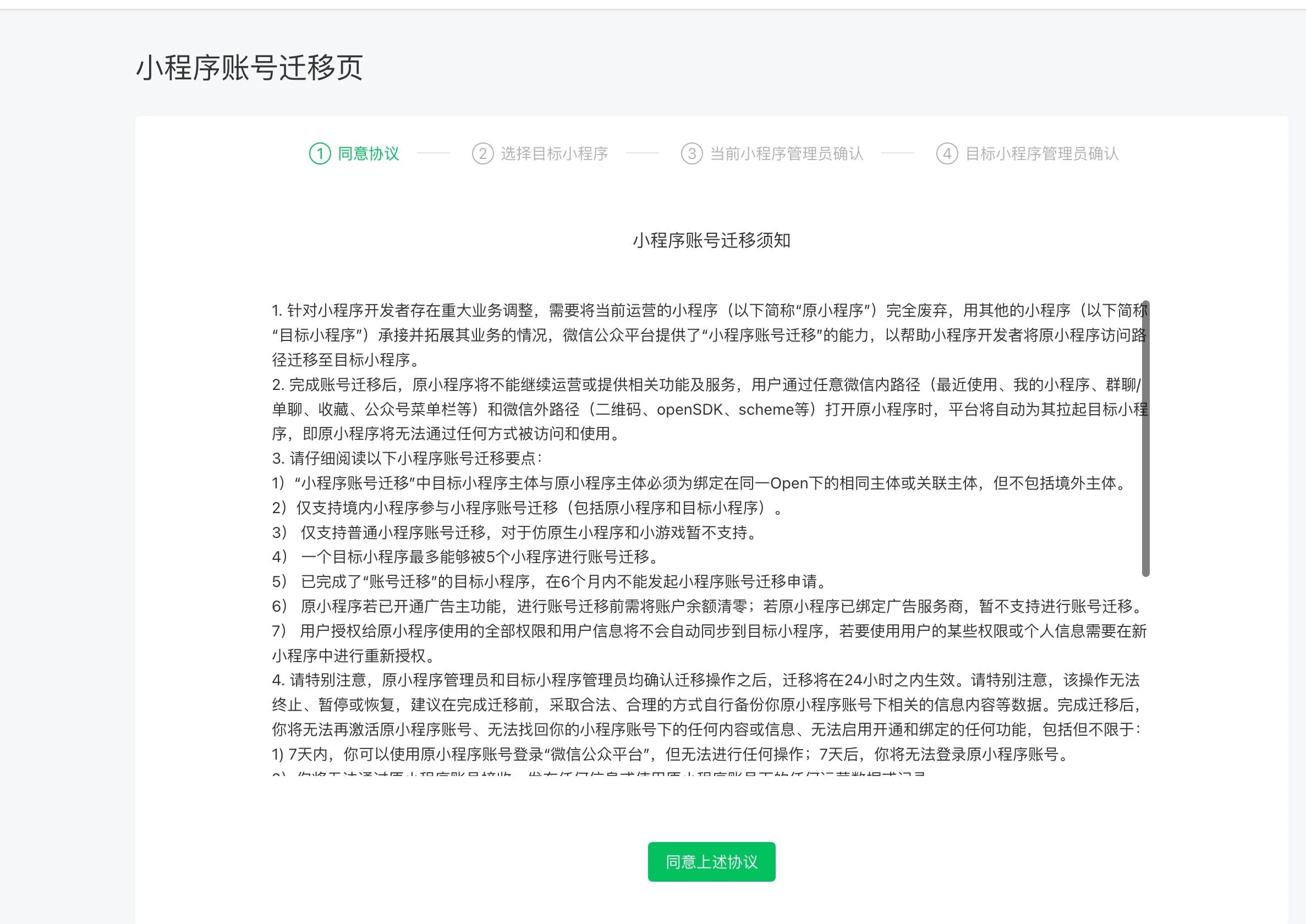Click the agreement text scrollbar thumb
The image size is (1306, 924).
tap(1145, 438)
